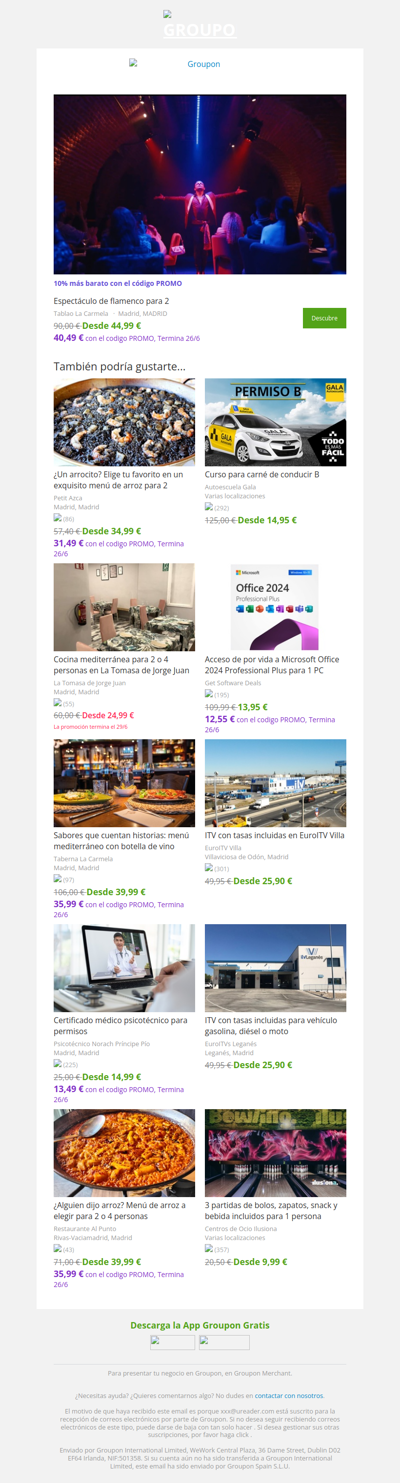
Task: Open the Permiso B driving course image
Action: [275, 422]
